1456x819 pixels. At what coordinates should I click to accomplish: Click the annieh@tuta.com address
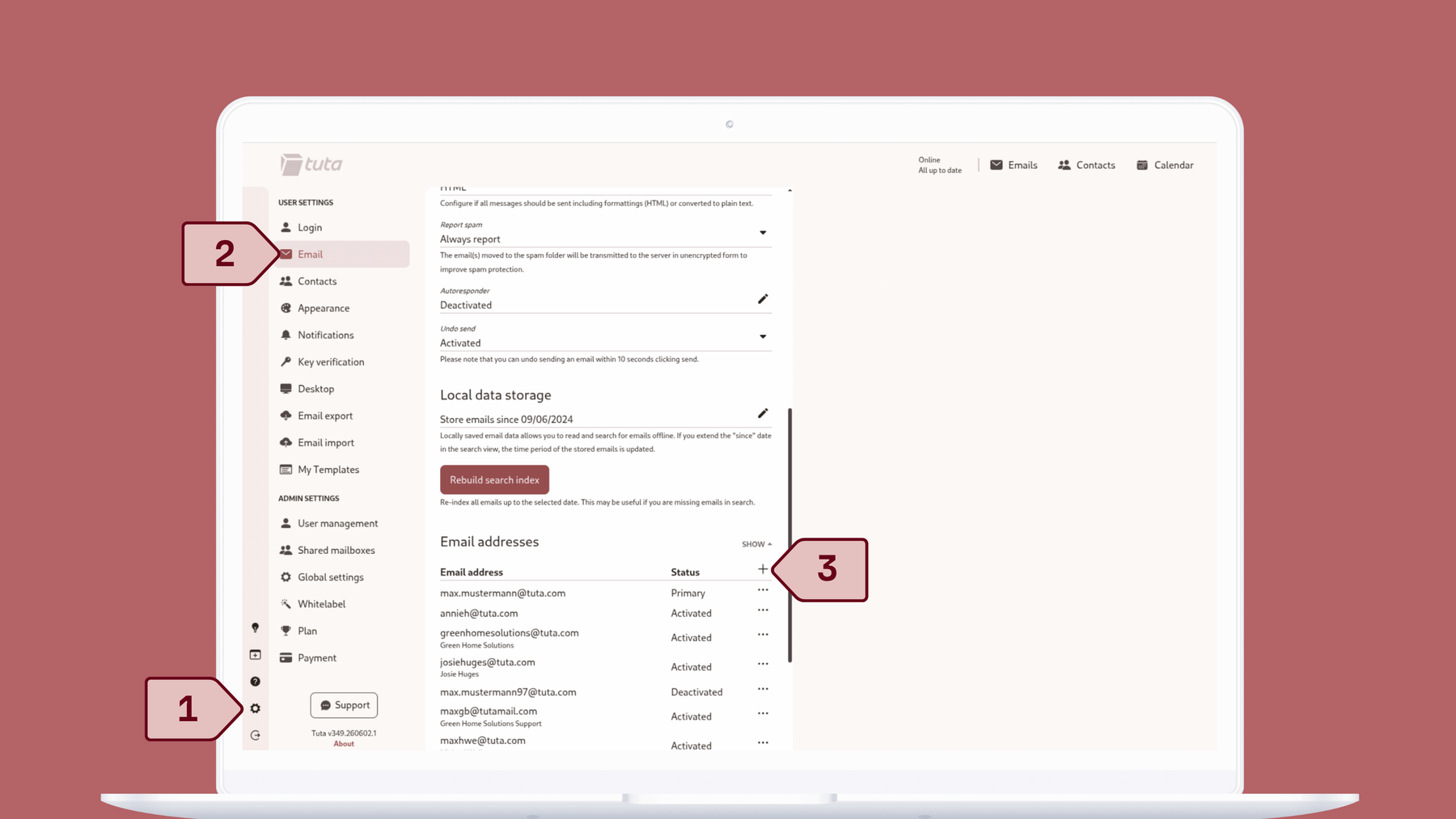click(479, 613)
